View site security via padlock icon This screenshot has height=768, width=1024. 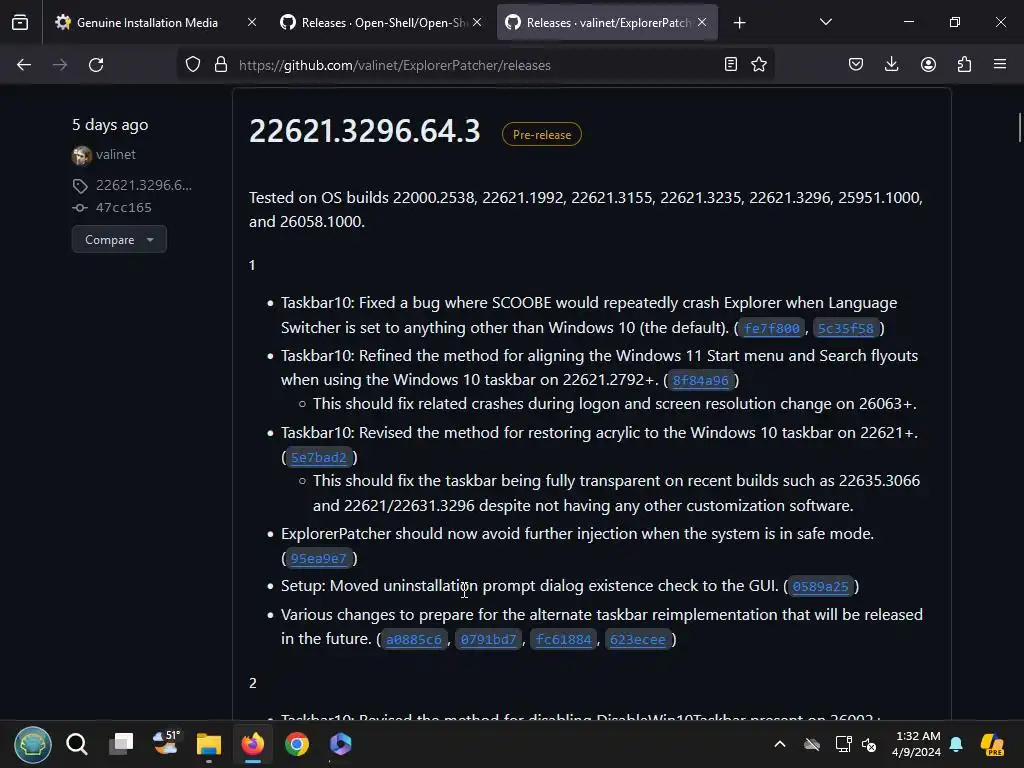click(x=221, y=65)
